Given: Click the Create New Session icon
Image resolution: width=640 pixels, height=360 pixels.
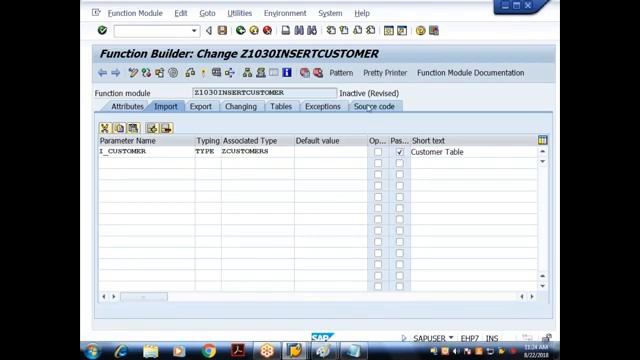Looking at the screenshot, I should (389, 30).
